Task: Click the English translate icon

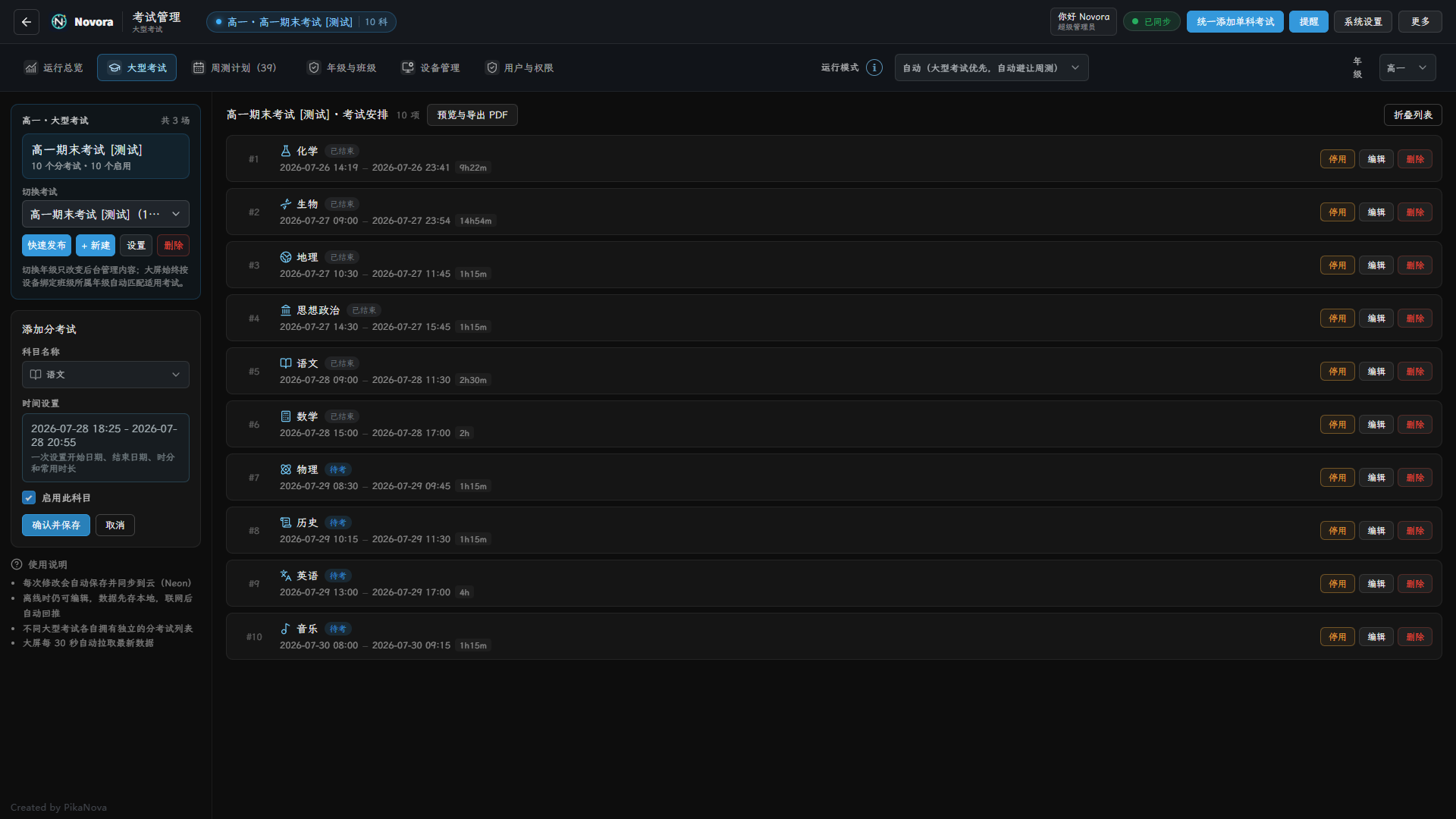Action: pos(286,576)
